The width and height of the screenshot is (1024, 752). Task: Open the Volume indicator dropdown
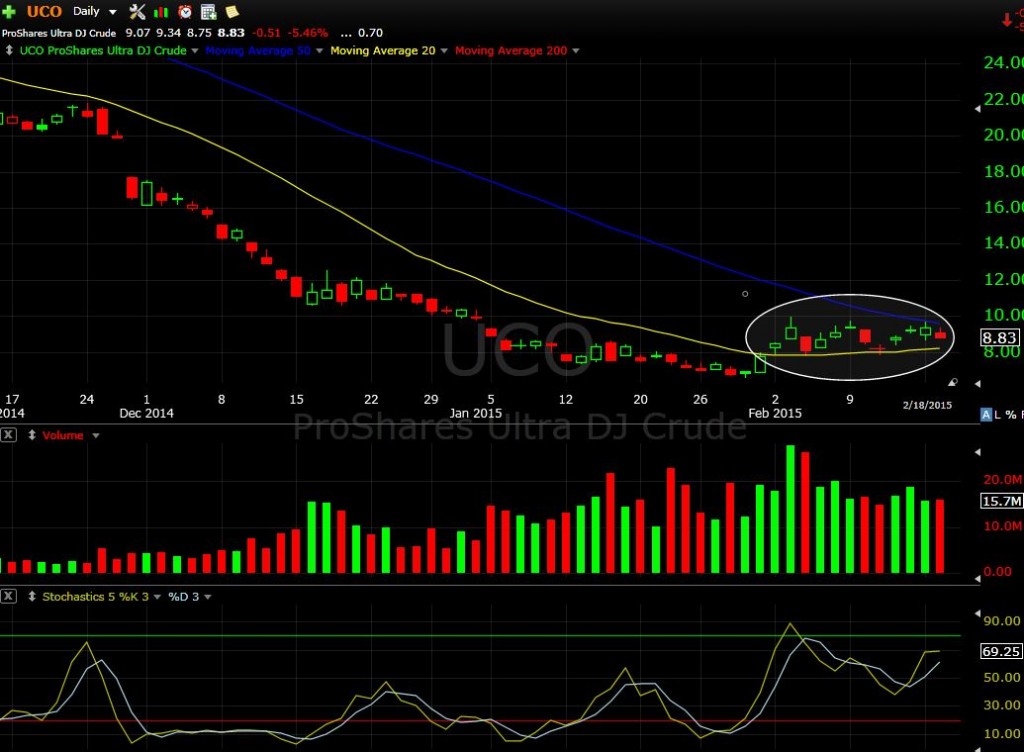pos(96,435)
